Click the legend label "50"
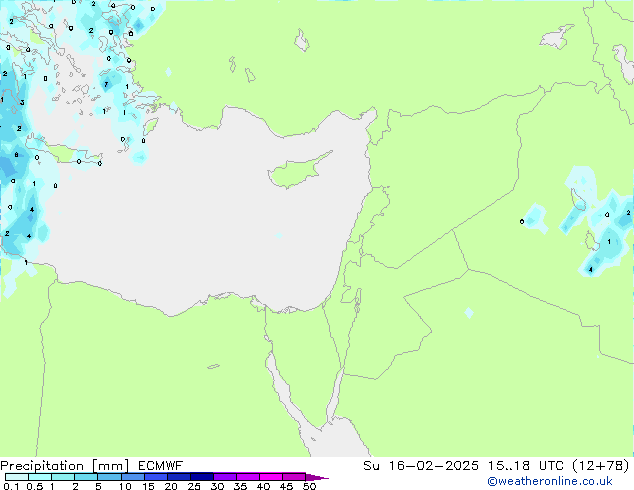This screenshot has height=490, width=634. click(309, 486)
